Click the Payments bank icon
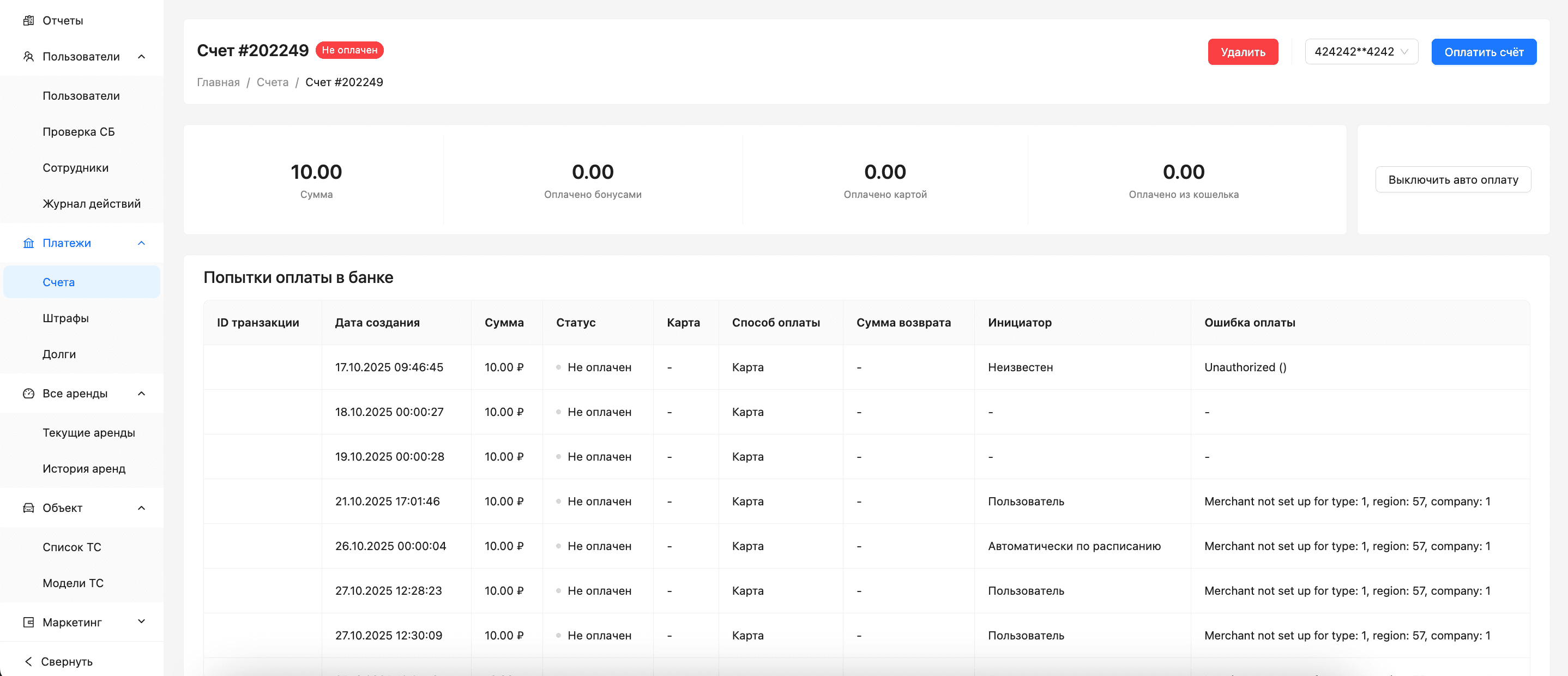The width and height of the screenshot is (1568, 676). [28, 243]
